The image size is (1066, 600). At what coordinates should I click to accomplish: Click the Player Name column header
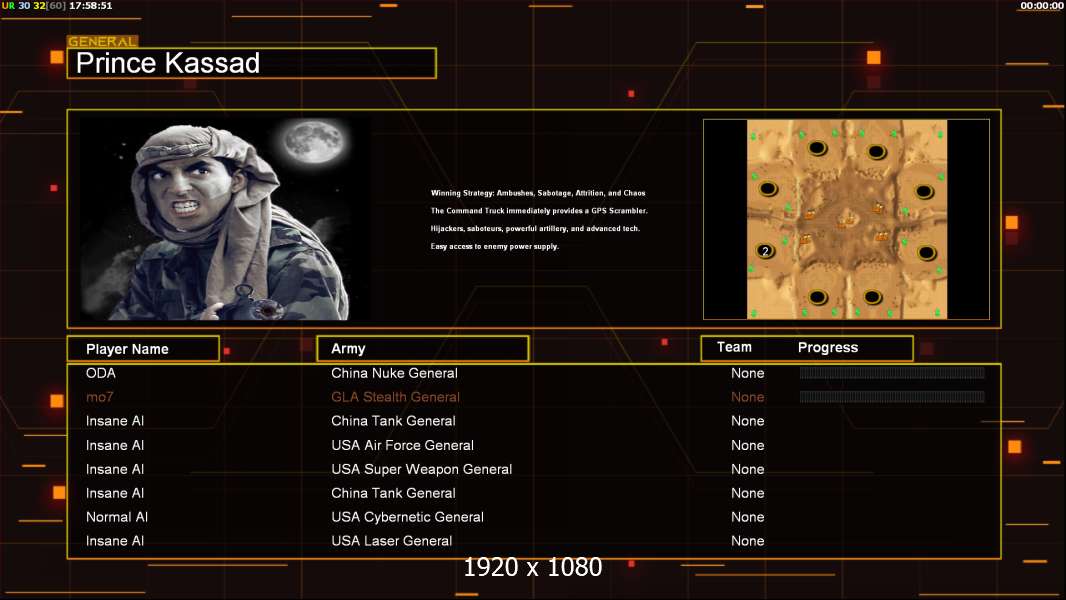(x=143, y=349)
